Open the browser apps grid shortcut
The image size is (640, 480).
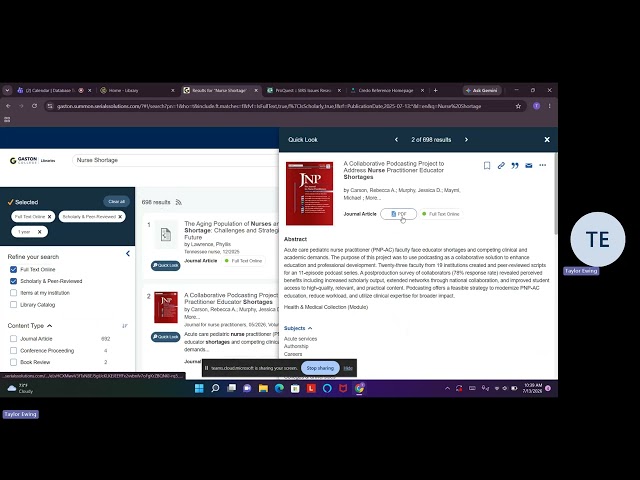(7, 120)
